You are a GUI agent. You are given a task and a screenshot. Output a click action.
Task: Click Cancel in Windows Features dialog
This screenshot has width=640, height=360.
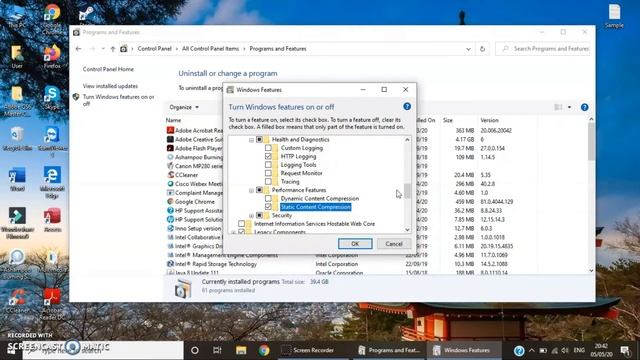tap(394, 244)
